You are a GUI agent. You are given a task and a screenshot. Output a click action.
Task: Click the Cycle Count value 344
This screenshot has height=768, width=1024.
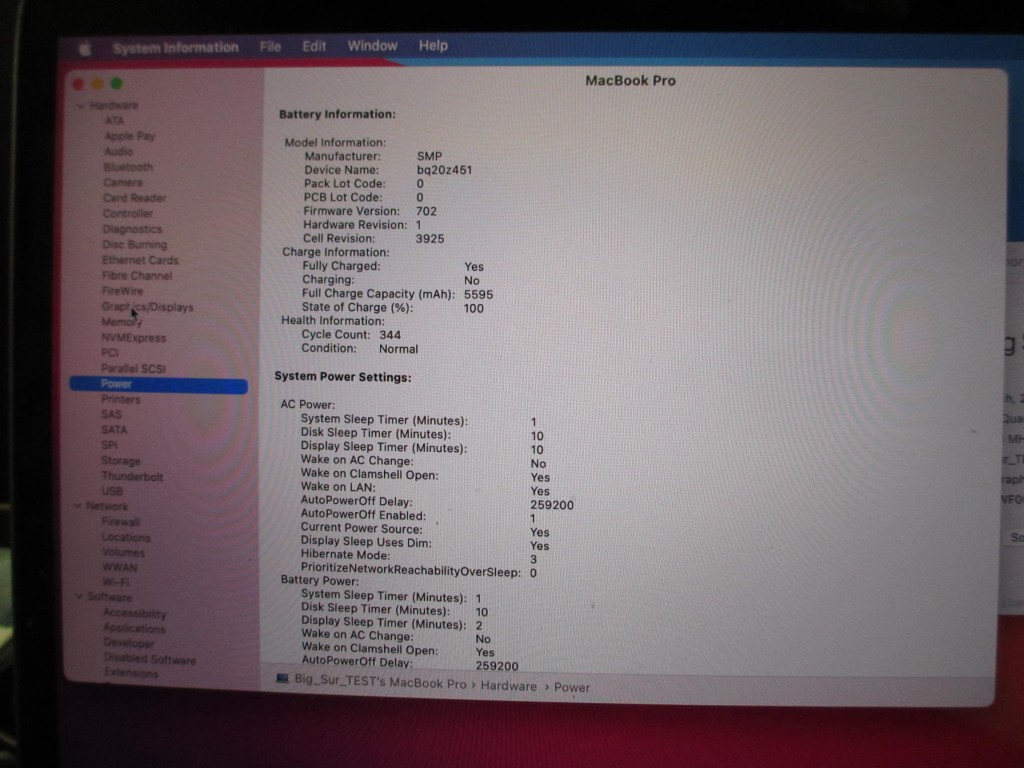390,335
